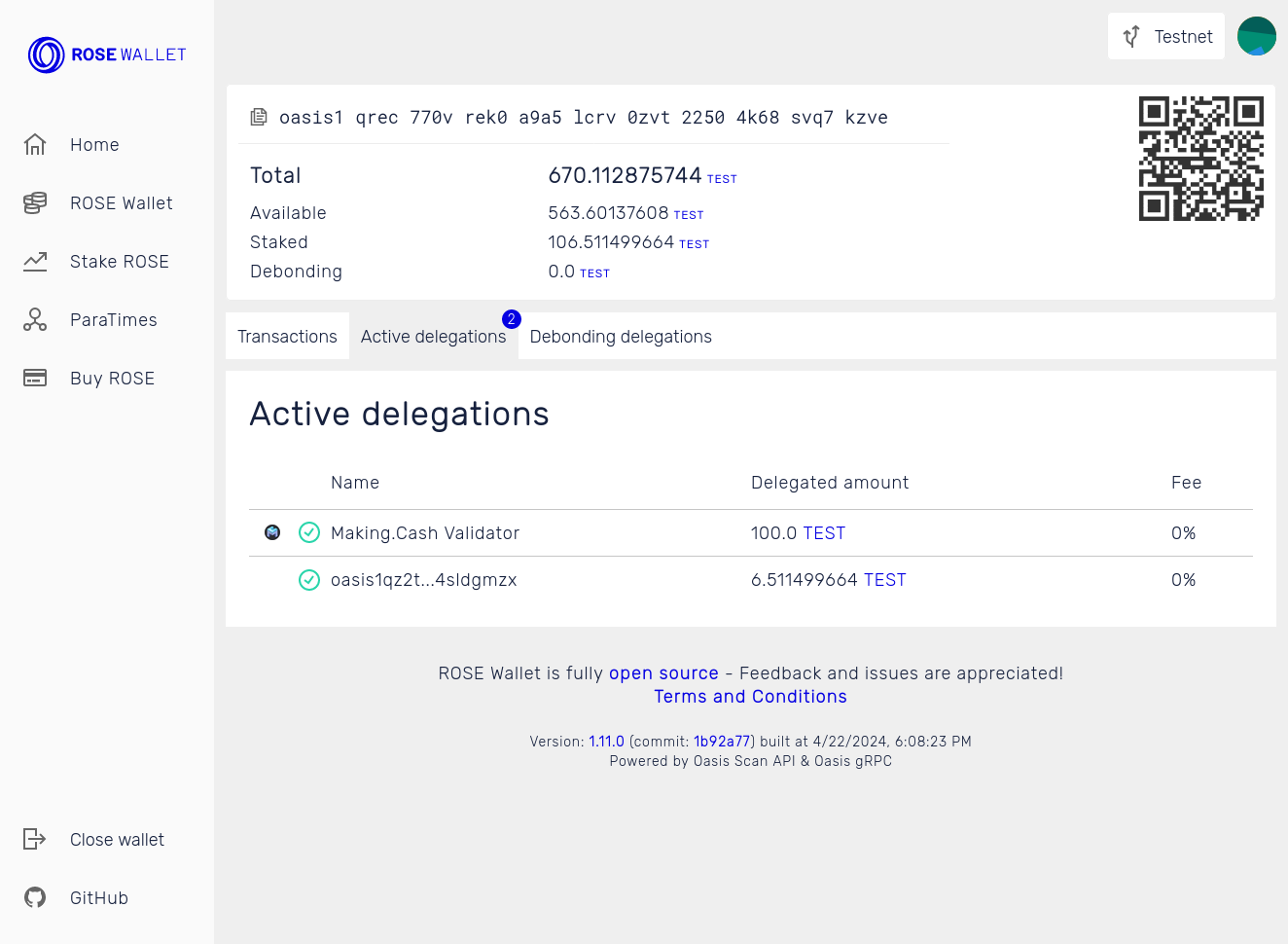Image resolution: width=1288 pixels, height=944 pixels.
Task: Select the Active delegations tab
Action: (433, 337)
